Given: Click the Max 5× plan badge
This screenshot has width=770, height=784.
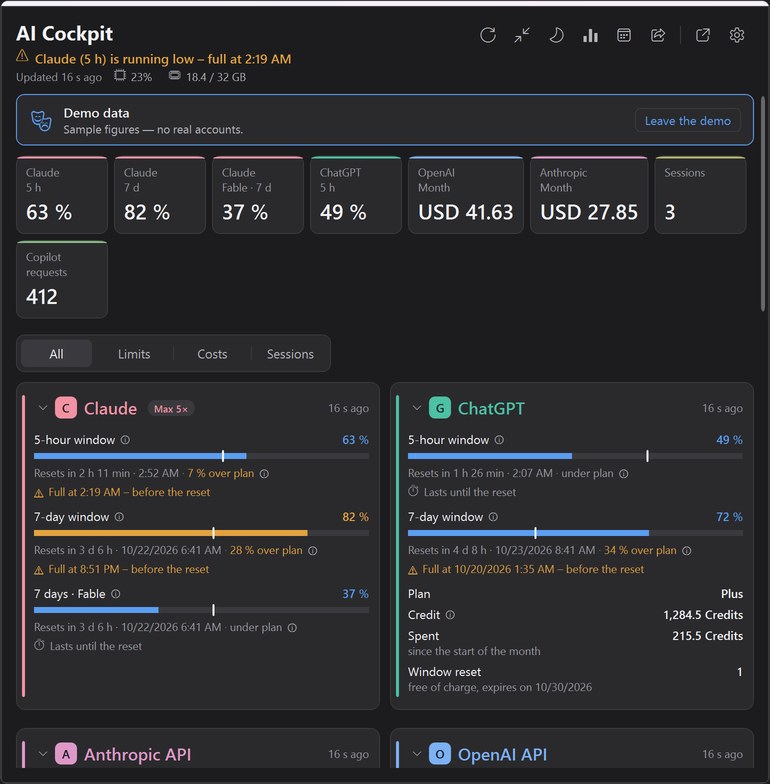Looking at the screenshot, I should coord(171,408).
